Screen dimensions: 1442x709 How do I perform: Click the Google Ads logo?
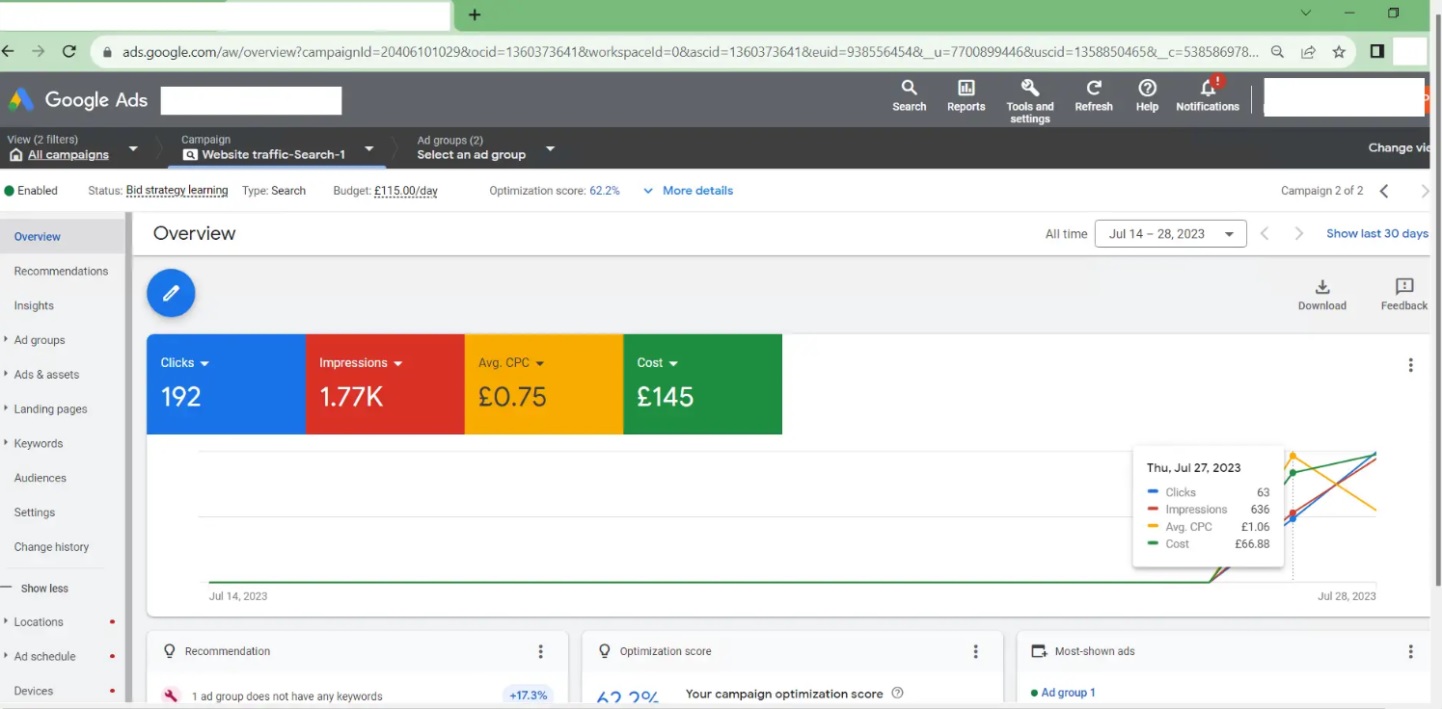(78, 100)
